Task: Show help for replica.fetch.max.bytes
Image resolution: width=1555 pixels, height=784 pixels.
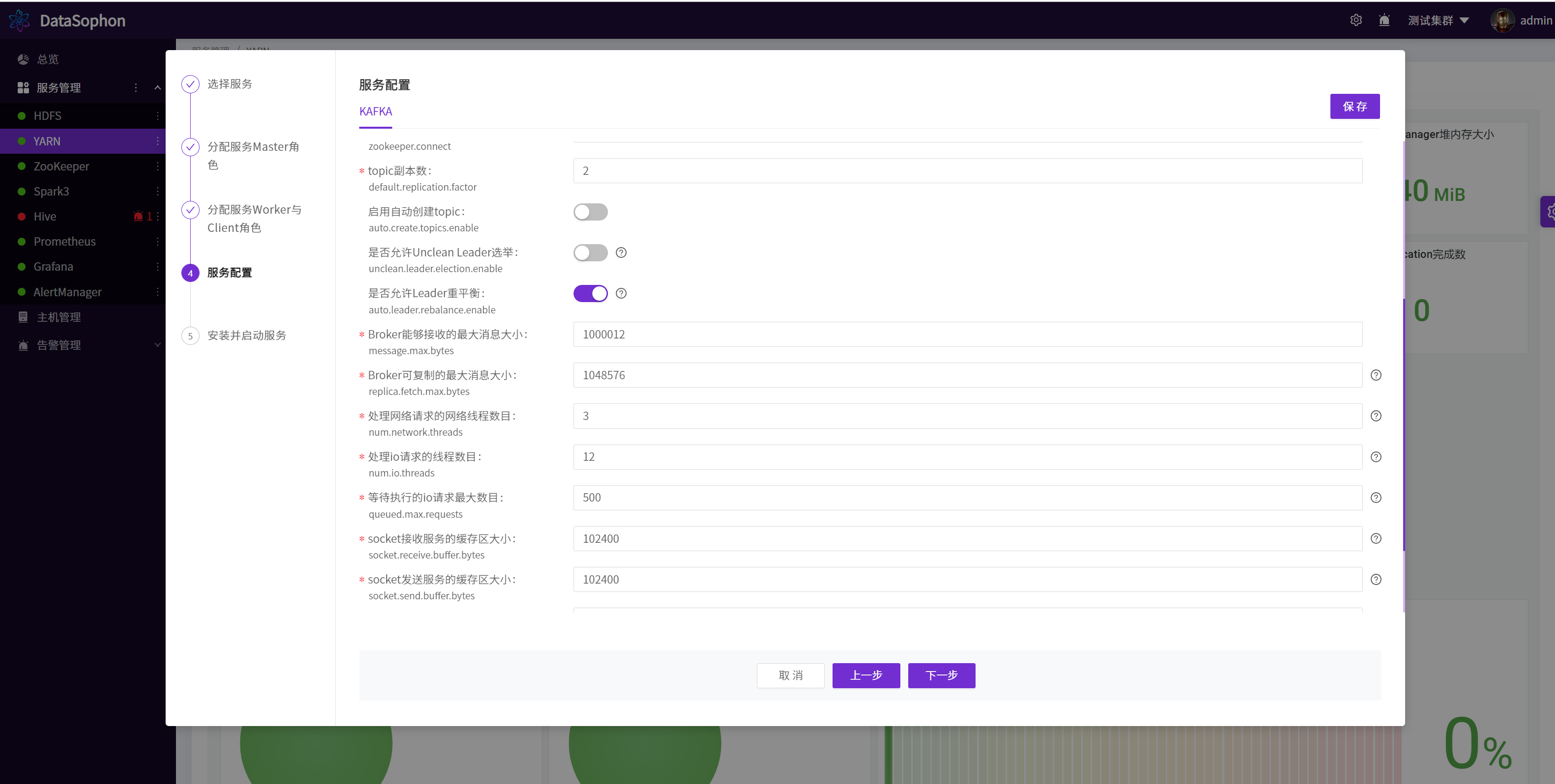Action: (x=1376, y=375)
